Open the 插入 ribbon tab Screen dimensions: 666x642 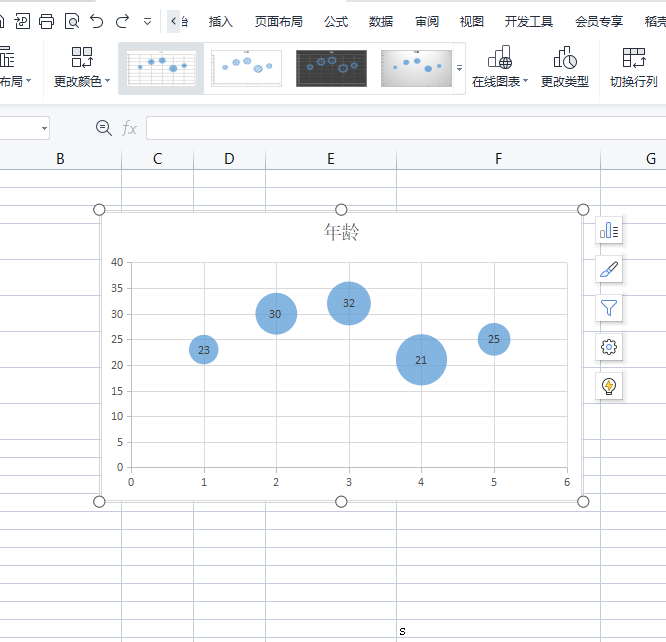click(220, 21)
